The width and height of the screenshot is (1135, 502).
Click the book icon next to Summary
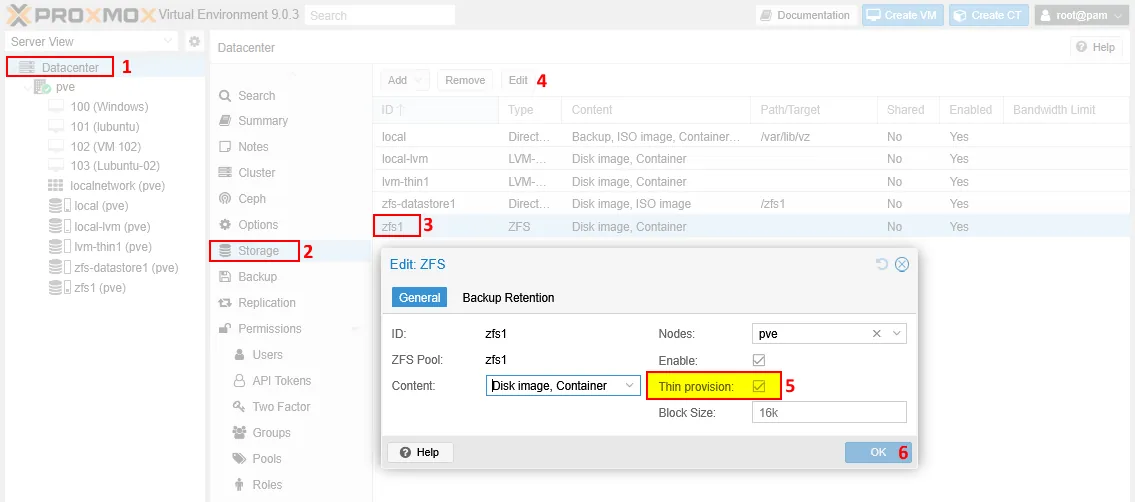pyautogui.click(x=225, y=121)
